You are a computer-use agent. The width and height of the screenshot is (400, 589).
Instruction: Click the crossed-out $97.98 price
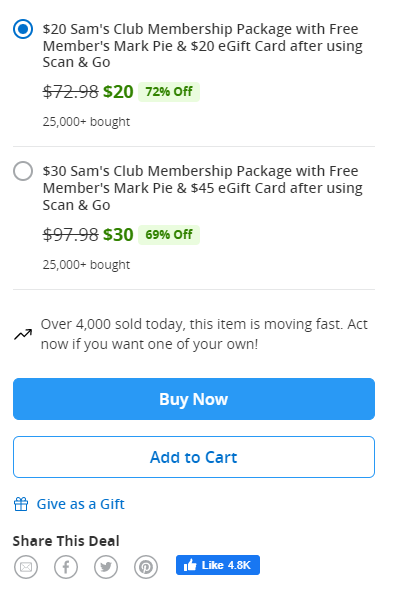(x=71, y=235)
